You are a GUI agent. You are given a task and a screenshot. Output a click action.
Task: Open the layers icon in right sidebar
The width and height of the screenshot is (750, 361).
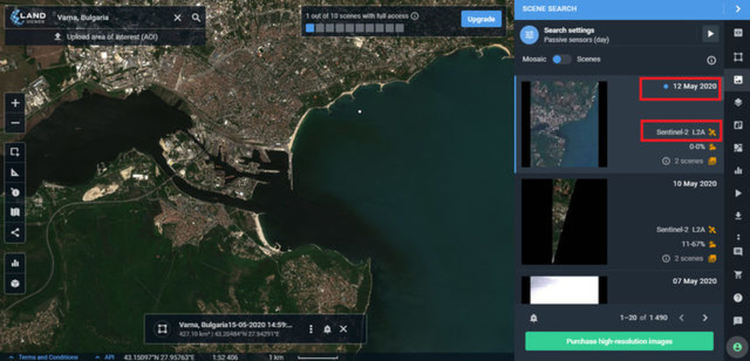coord(738,102)
